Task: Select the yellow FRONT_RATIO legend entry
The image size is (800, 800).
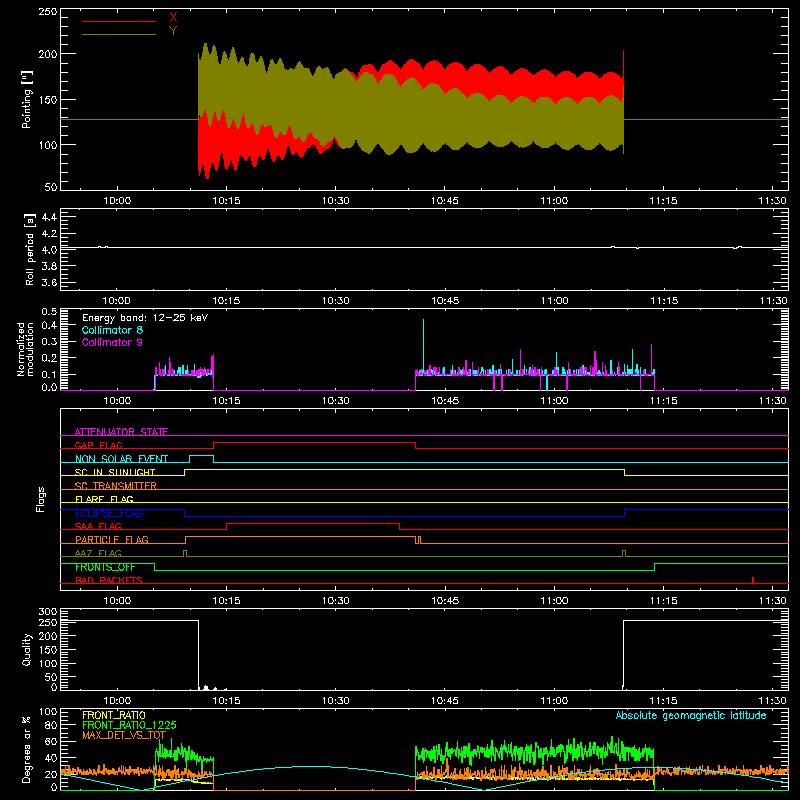Action: coord(114,715)
